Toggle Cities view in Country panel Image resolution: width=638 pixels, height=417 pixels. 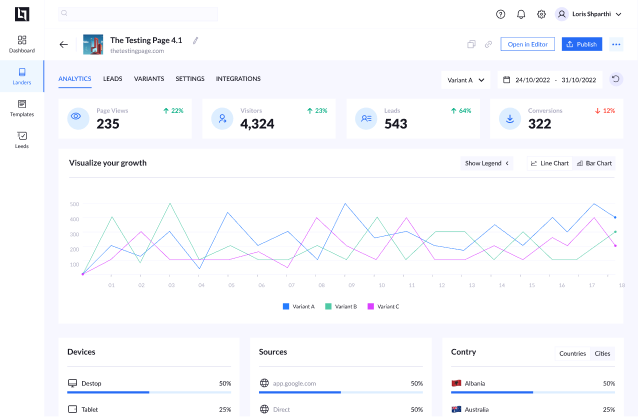point(603,353)
